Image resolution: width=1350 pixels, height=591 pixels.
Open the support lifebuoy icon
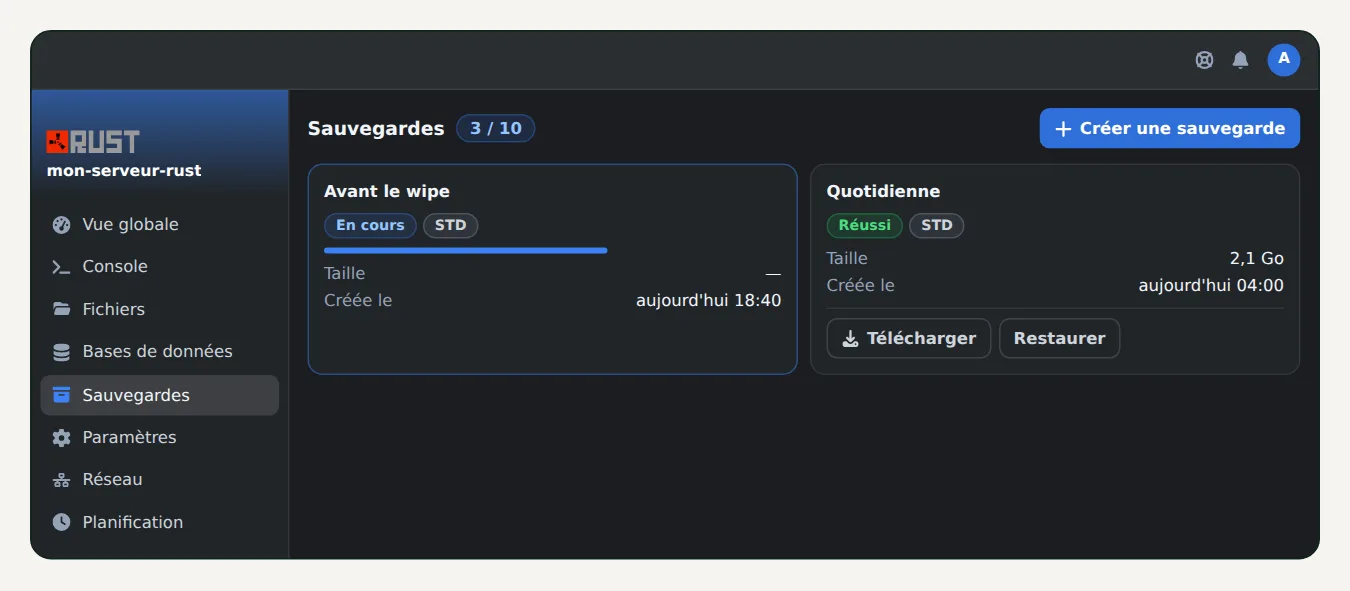[1204, 60]
